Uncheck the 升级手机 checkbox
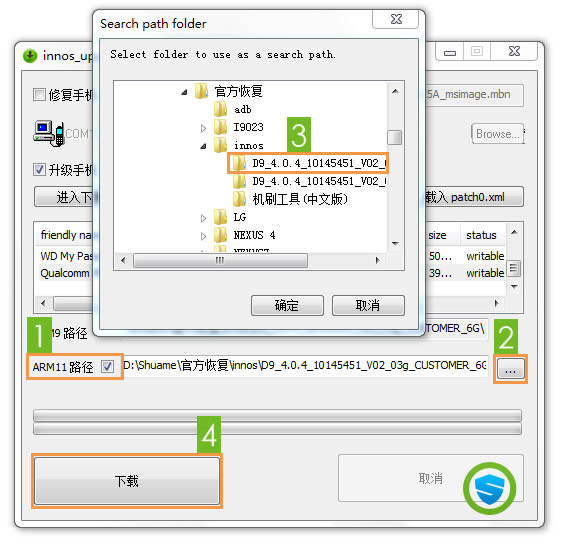562x547 pixels. [39, 169]
